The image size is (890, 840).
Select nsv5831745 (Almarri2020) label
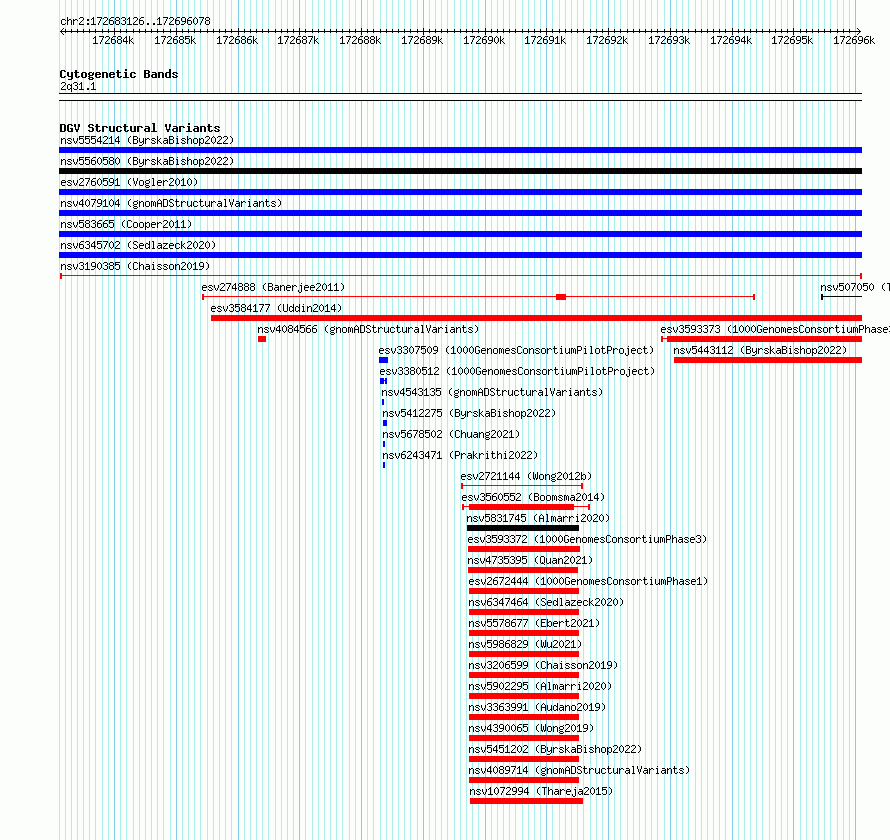point(538,518)
